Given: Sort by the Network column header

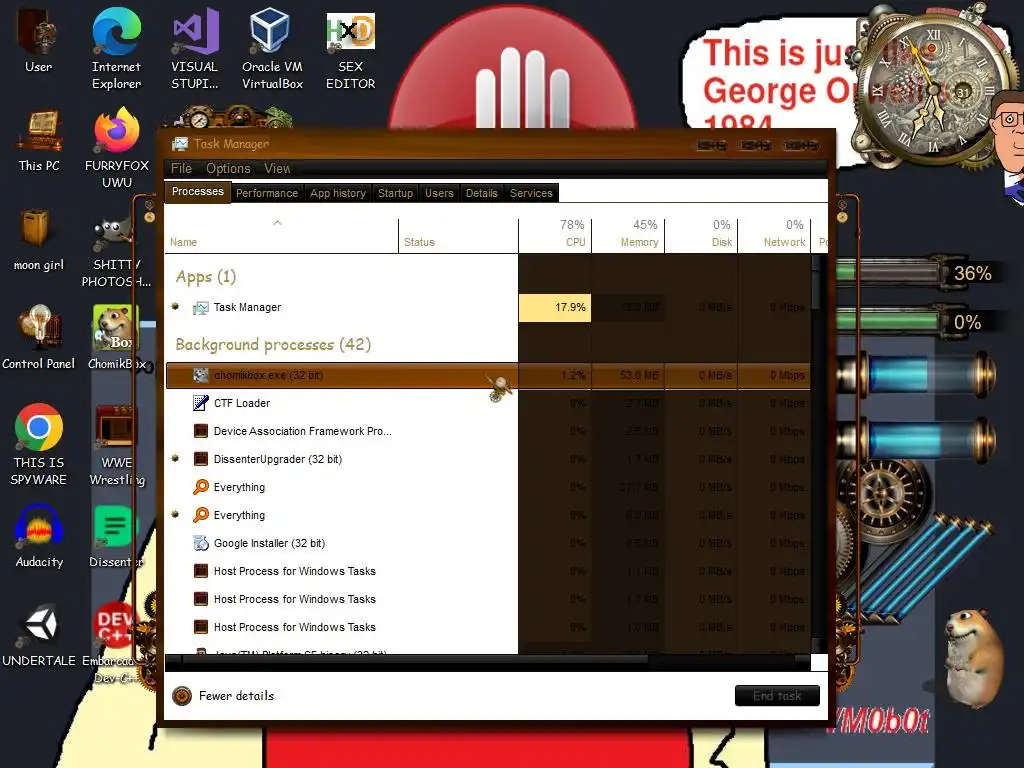Looking at the screenshot, I should [x=775, y=234].
